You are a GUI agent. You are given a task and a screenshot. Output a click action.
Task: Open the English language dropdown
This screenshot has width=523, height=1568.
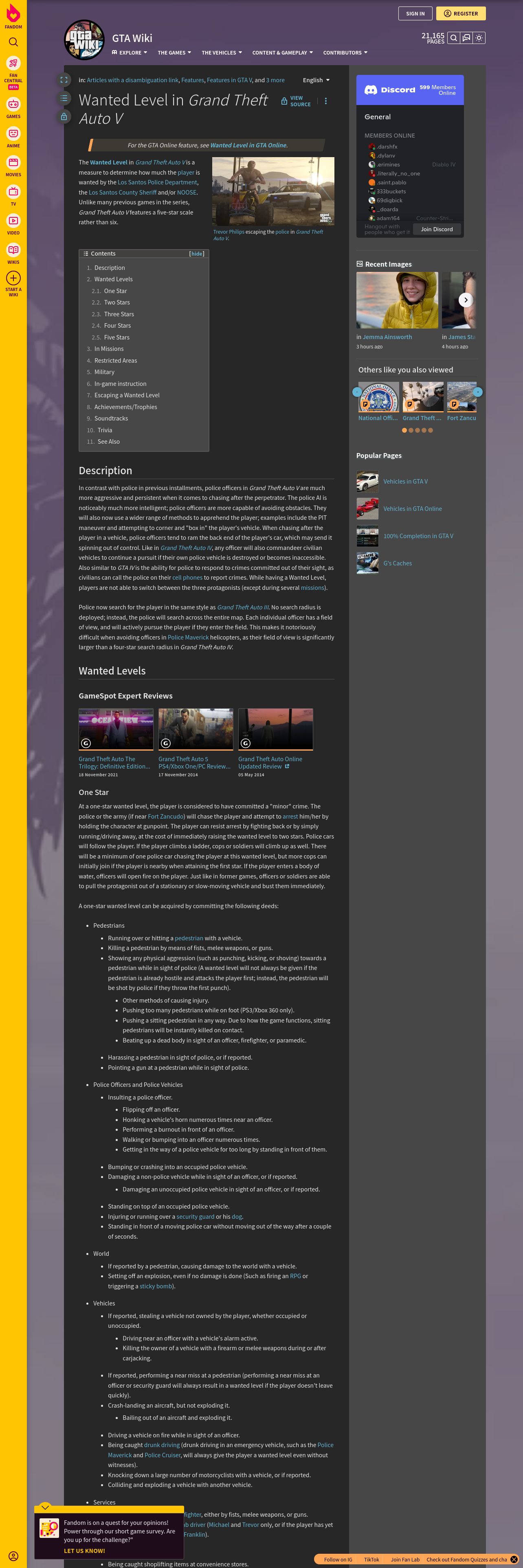coord(316,80)
